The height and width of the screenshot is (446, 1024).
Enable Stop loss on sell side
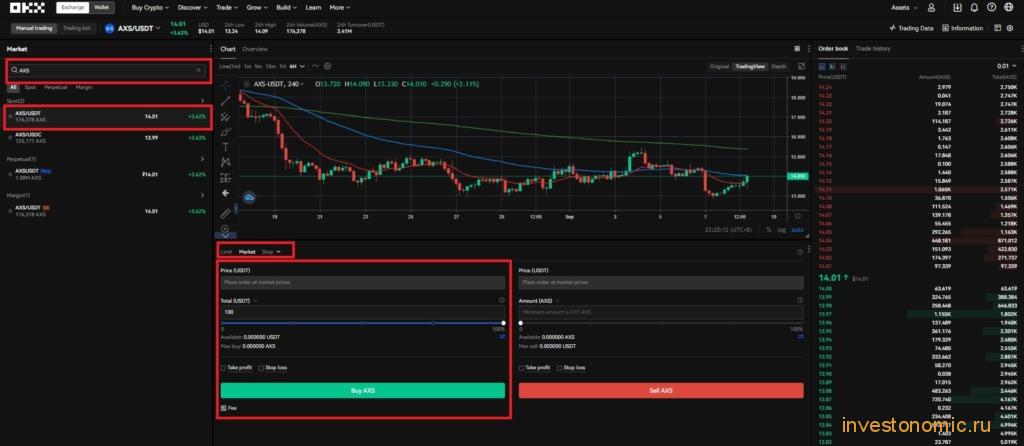point(560,368)
